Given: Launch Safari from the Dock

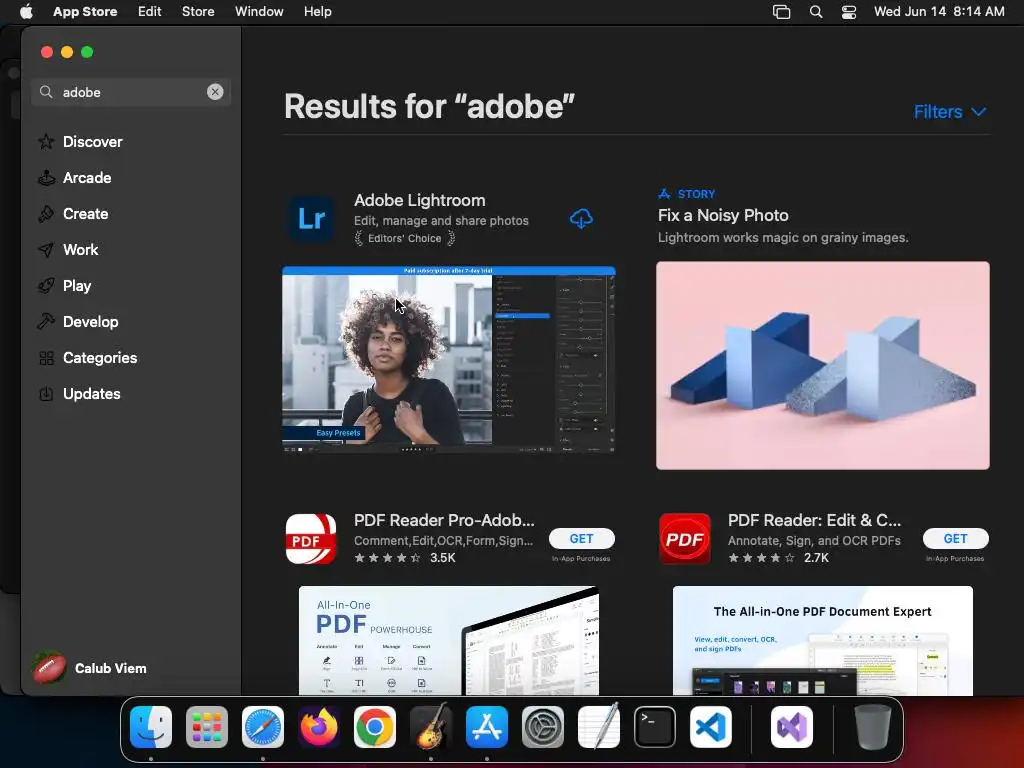Looking at the screenshot, I should pos(263,727).
